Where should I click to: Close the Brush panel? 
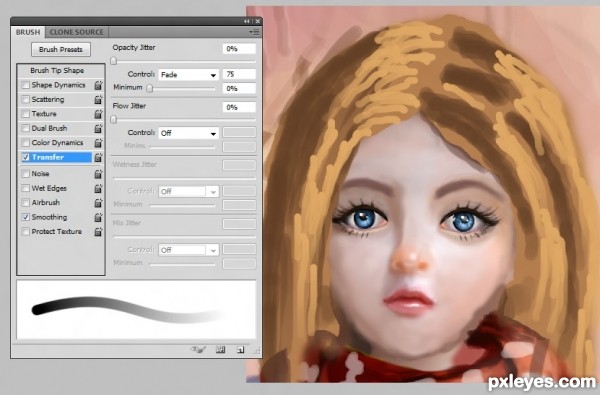tap(258, 21)
